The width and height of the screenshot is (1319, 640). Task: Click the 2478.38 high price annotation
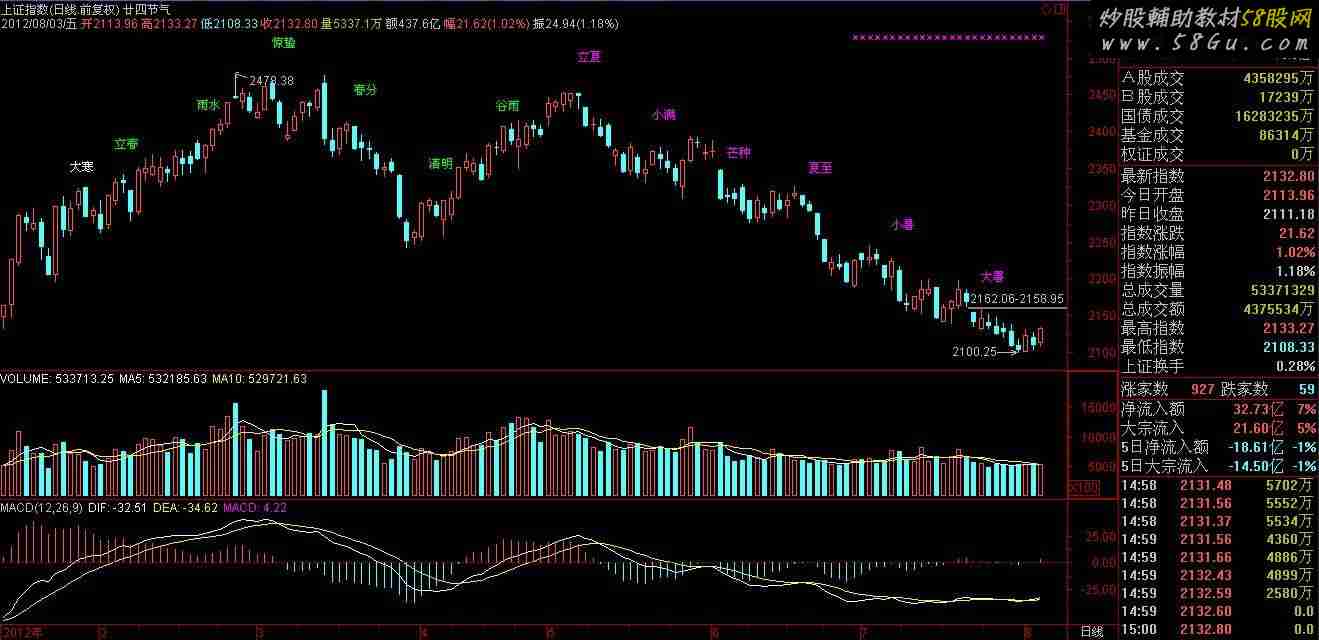coord(272,81)
